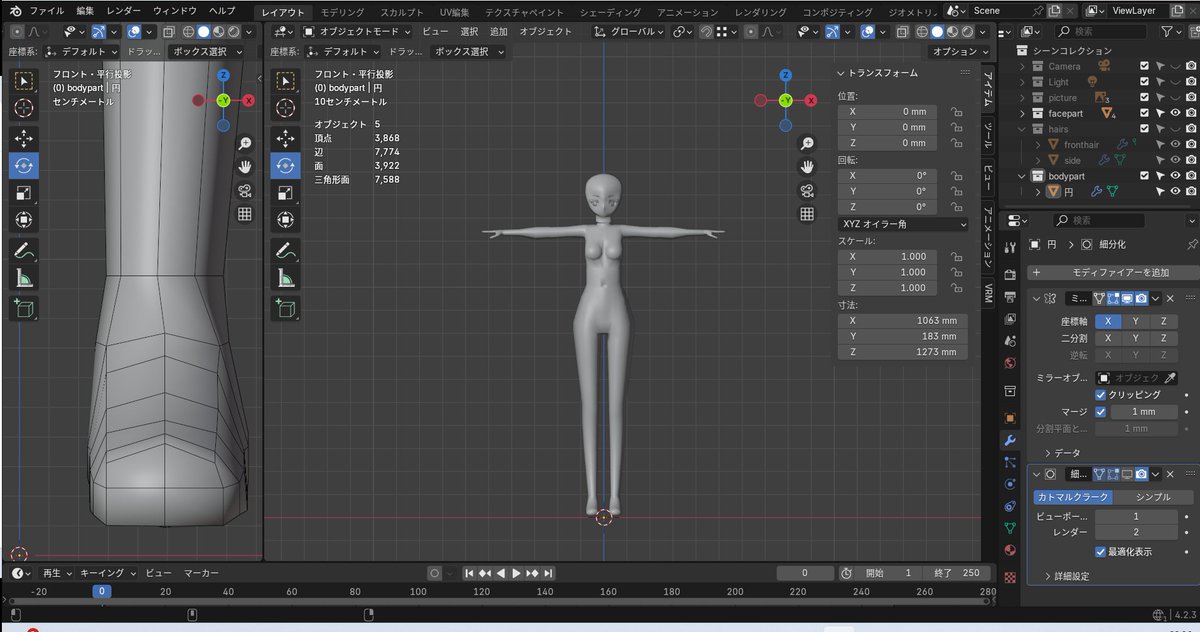Viewport: 1200px width, 632px height.
Task: Click the Dimensions Z field showing 1273 mm
Action: (904, 352)
